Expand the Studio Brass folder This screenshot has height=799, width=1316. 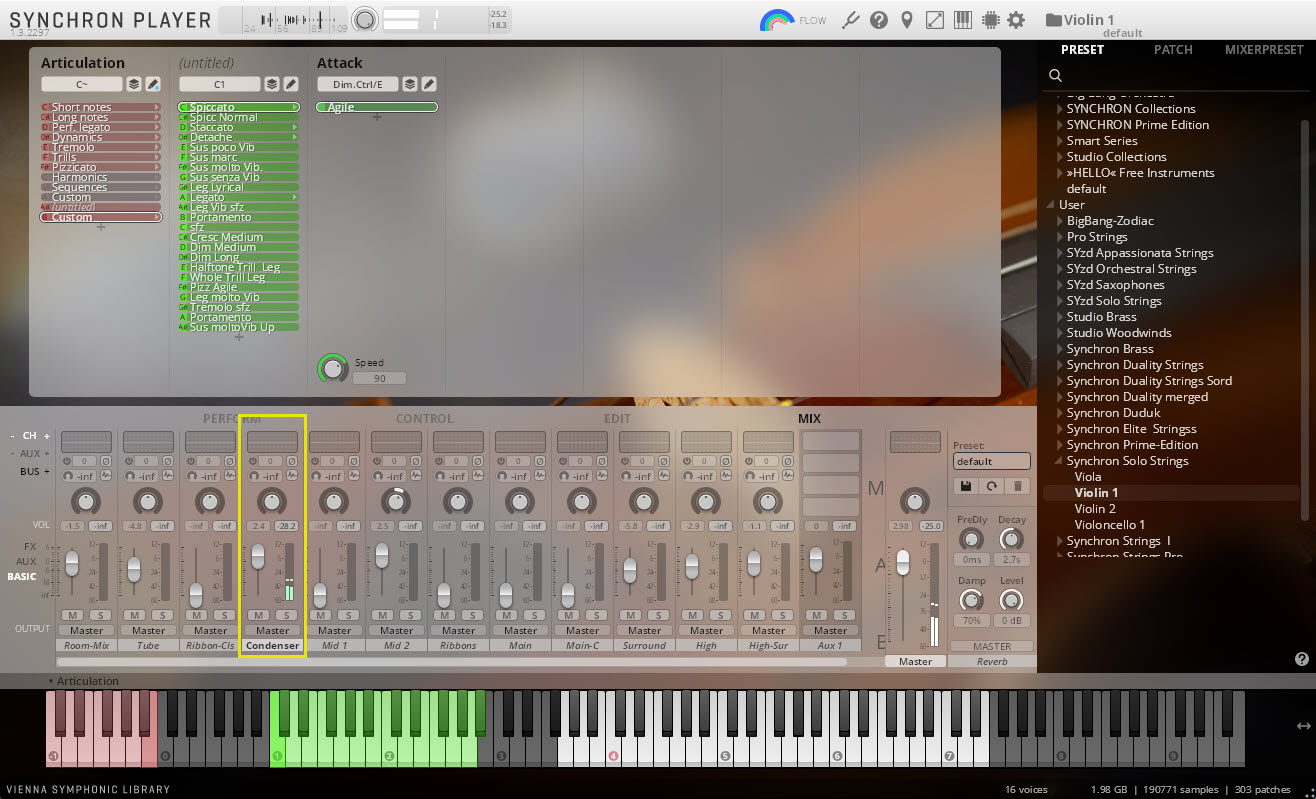(x=1060, y=317)
